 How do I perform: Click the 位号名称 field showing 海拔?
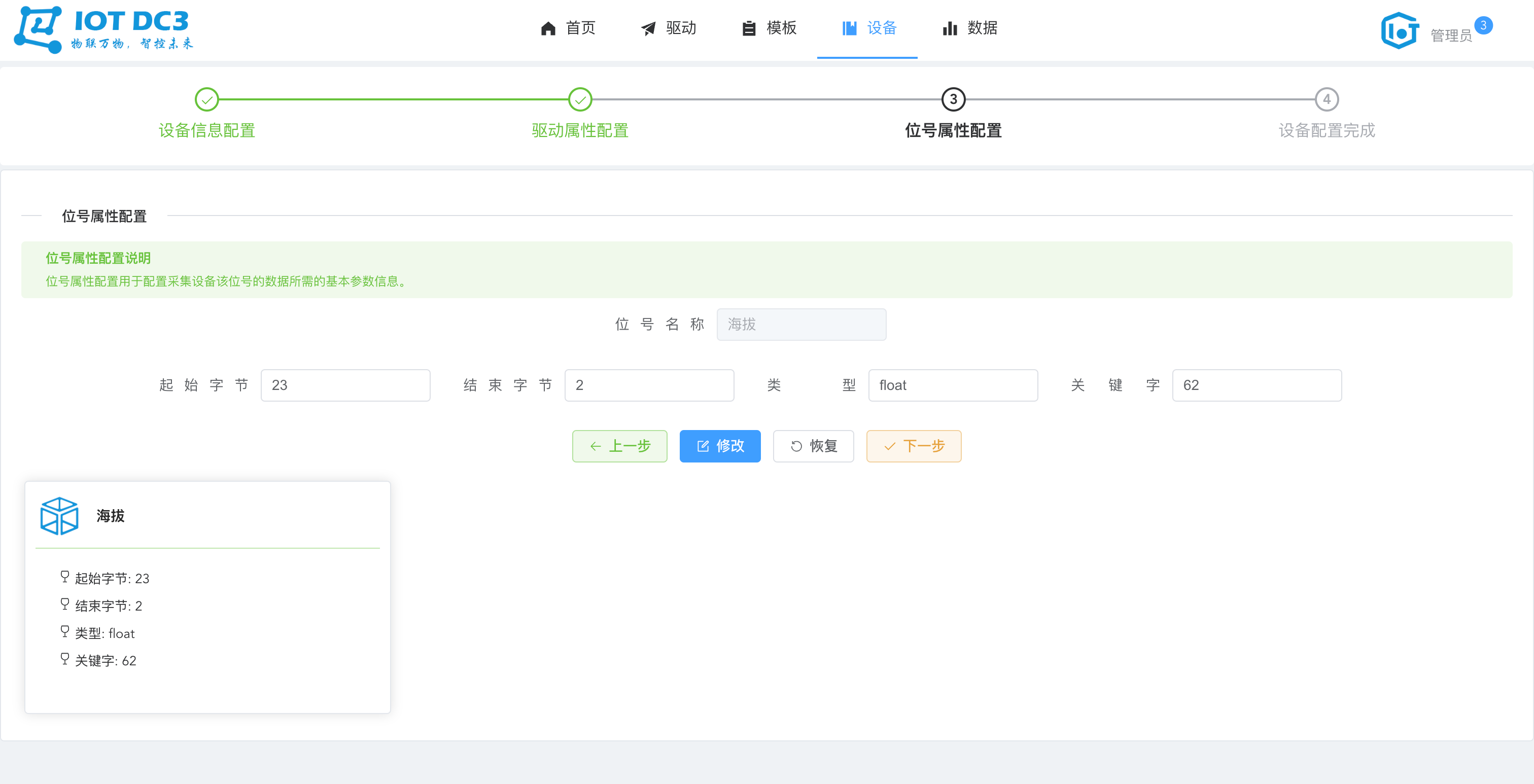pyautogui.click(x=801, y=325)
